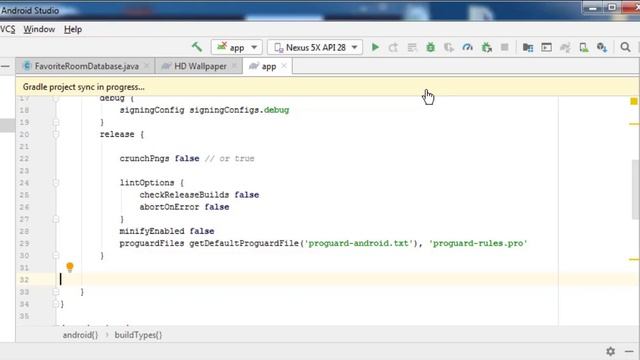
Task: Collapse the fold marker at line 34
Action: [56, 304]
